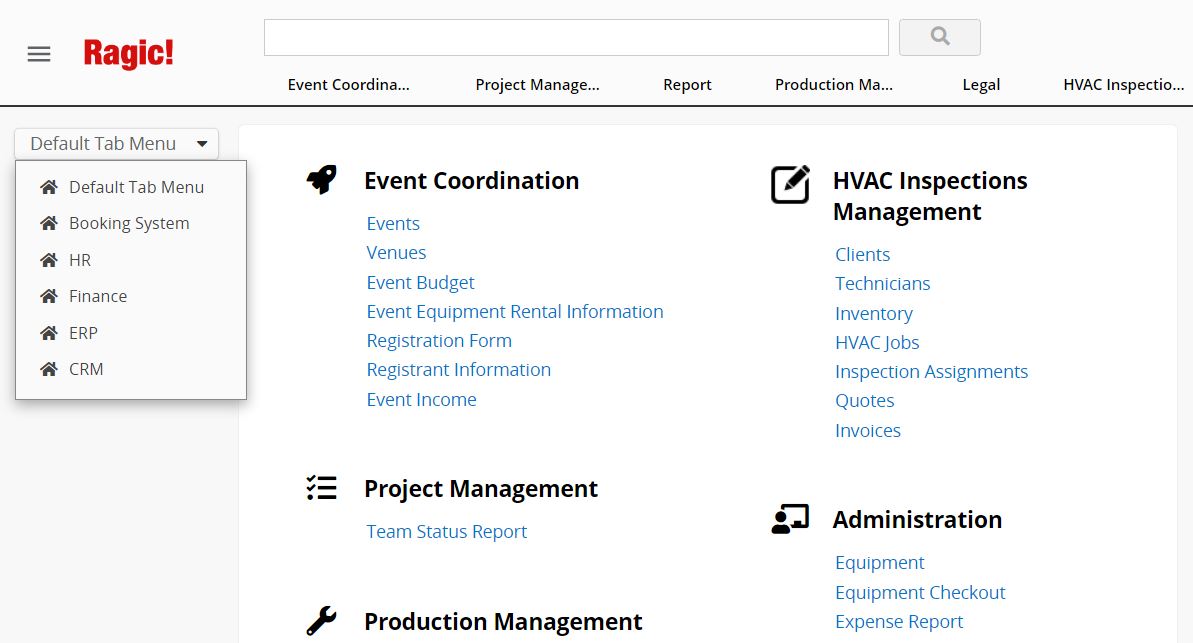The image size is (1193, 643).
Task: Click the wrench icon beside Production Management
Action: coord(321,621)
